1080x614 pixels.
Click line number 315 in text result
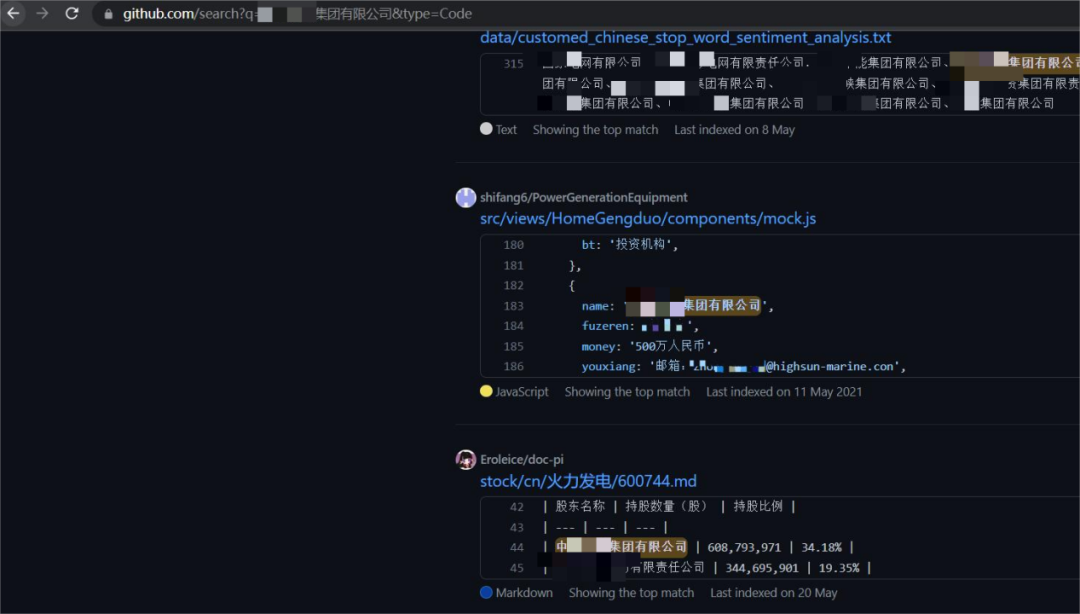513,63
